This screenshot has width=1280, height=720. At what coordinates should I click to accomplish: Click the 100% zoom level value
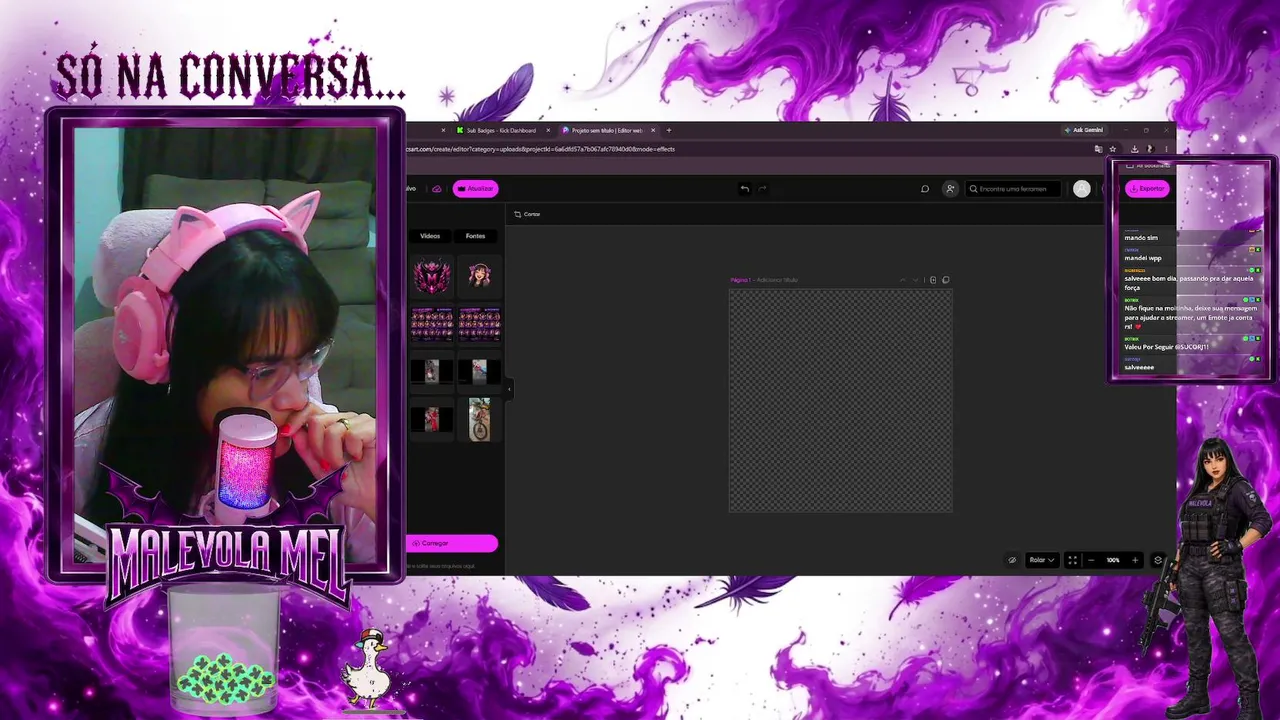click(x=1113, y=560)
